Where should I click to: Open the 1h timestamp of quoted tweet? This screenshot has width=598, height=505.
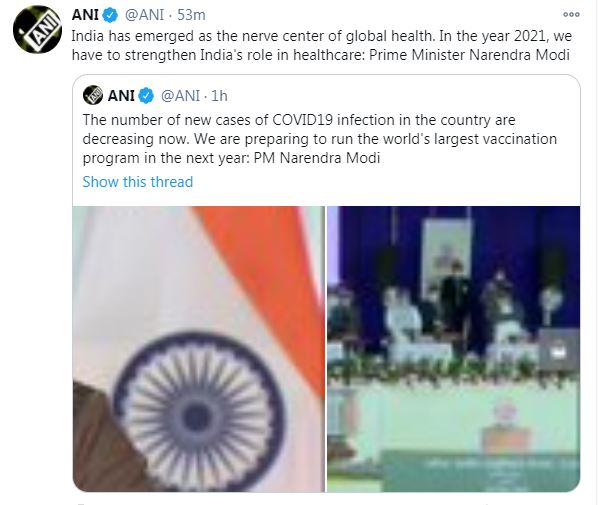pyautogui.click(x=219, y=96)
